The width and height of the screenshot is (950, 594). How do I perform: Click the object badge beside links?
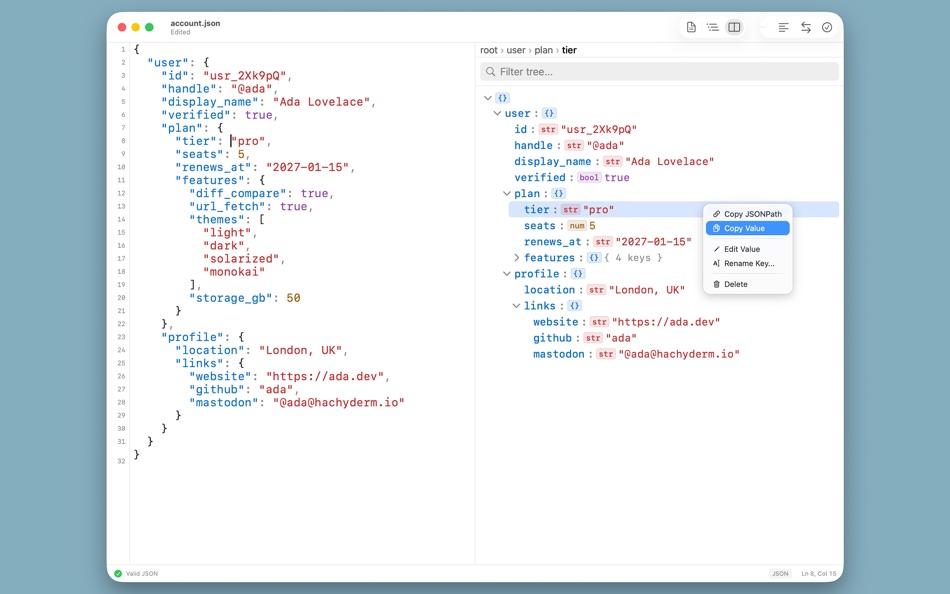[x=574, y=306]
